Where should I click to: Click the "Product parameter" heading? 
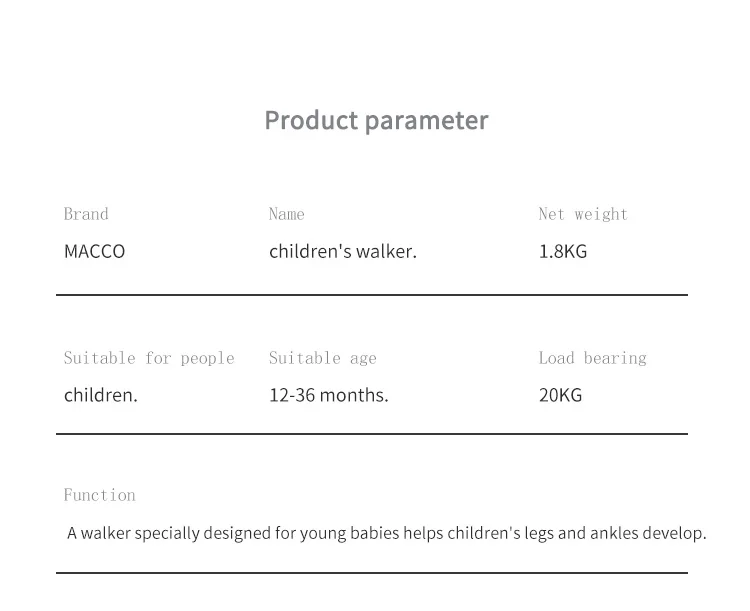(x=376, y=120)
